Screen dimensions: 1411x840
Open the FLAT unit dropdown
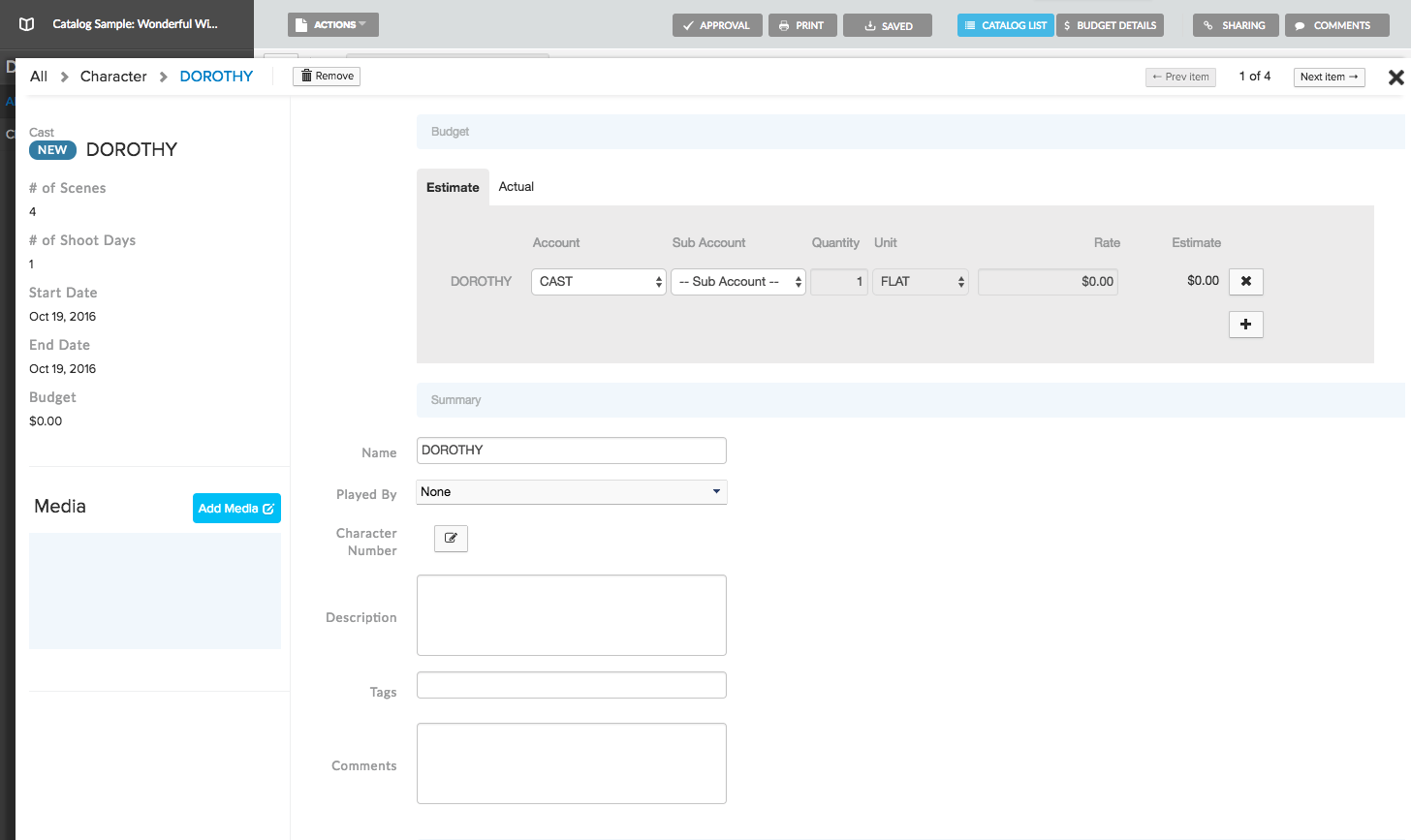(921, 281)
